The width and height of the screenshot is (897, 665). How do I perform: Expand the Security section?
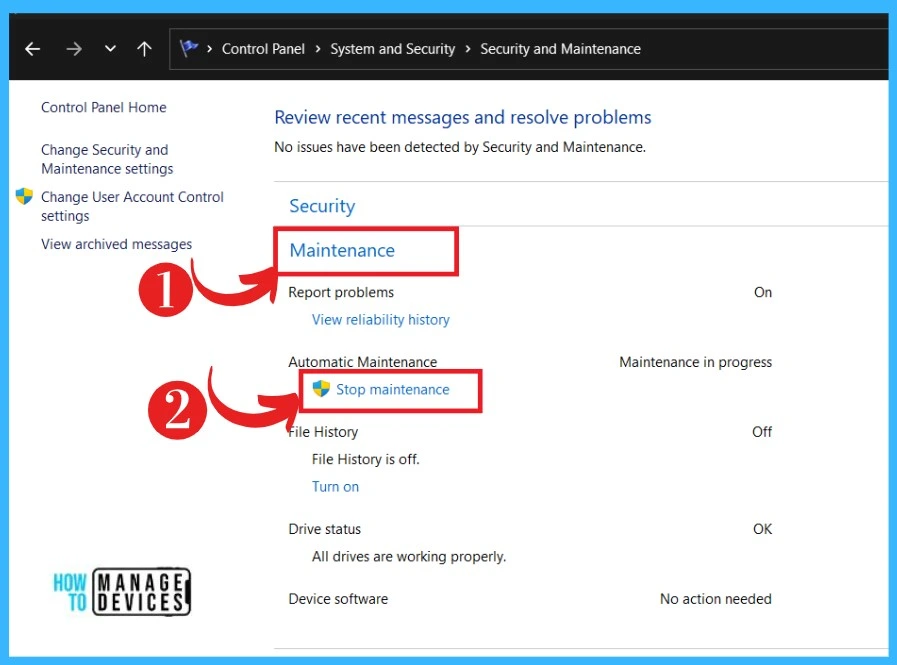tap(322, 206)
